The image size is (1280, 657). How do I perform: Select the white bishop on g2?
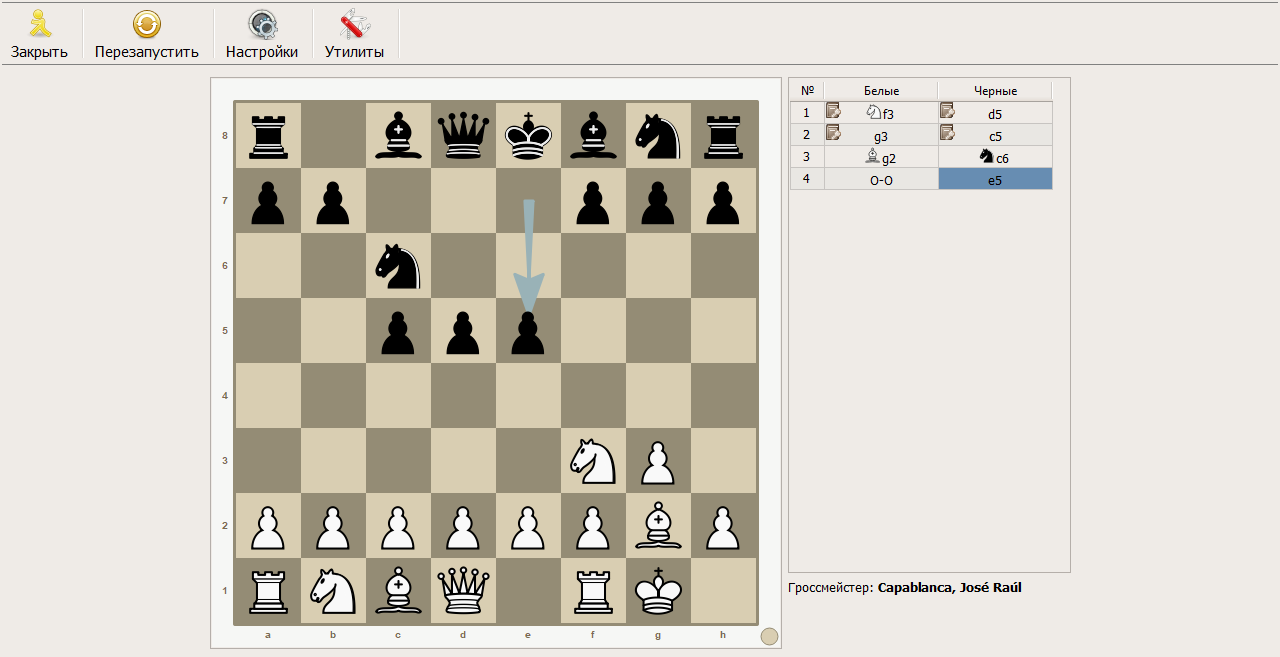coord(658,525)
